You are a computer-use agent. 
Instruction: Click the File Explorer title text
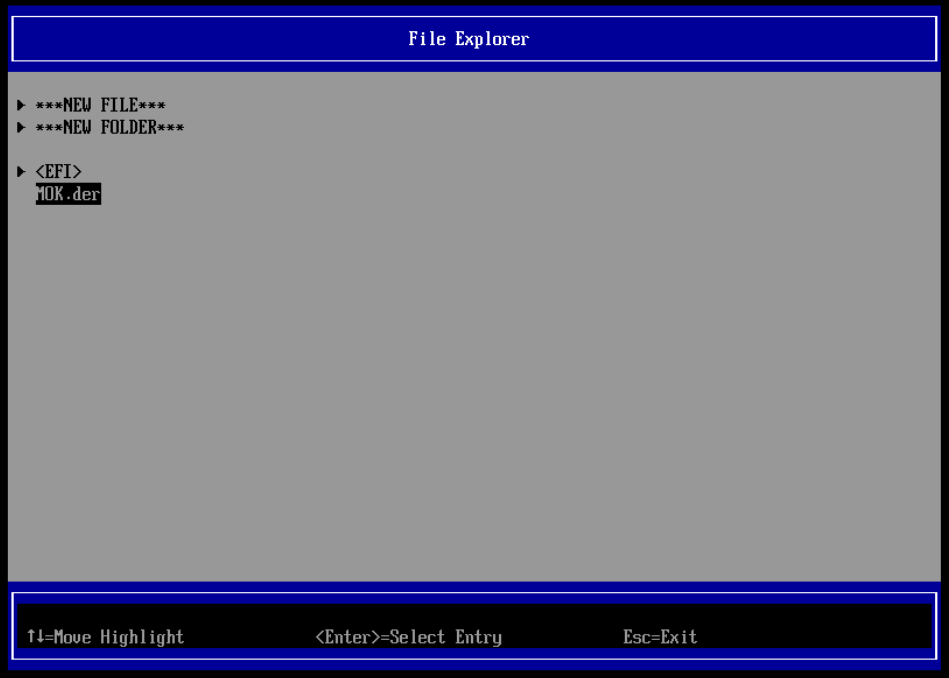[468, 39]
